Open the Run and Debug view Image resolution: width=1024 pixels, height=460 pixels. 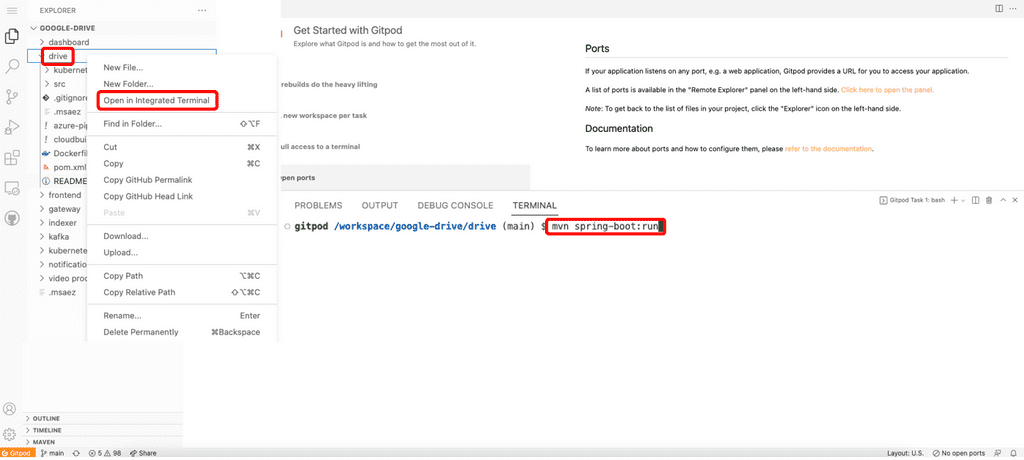point(12,127)
